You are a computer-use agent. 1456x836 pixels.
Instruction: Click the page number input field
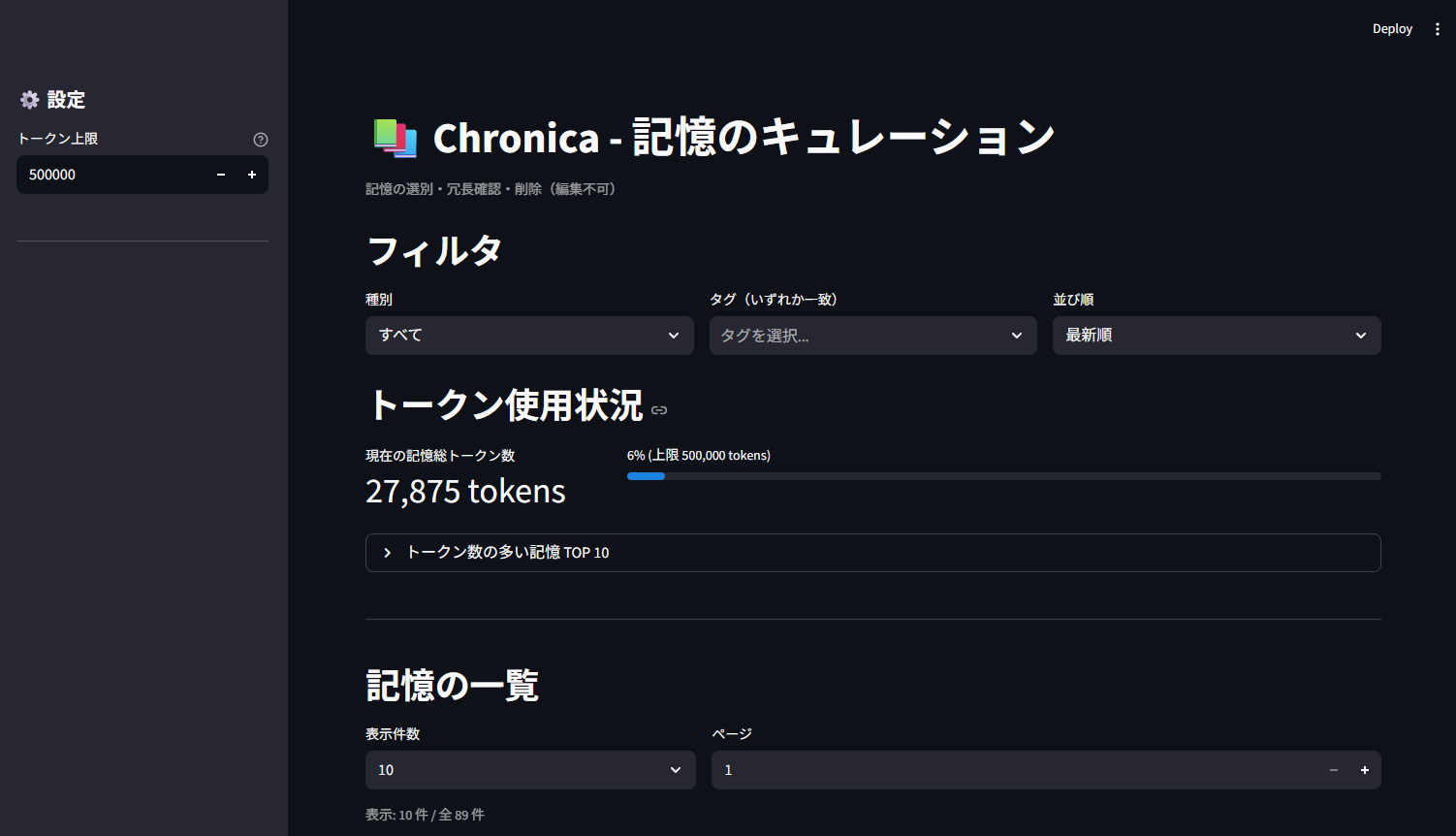[x=969, y=769]
